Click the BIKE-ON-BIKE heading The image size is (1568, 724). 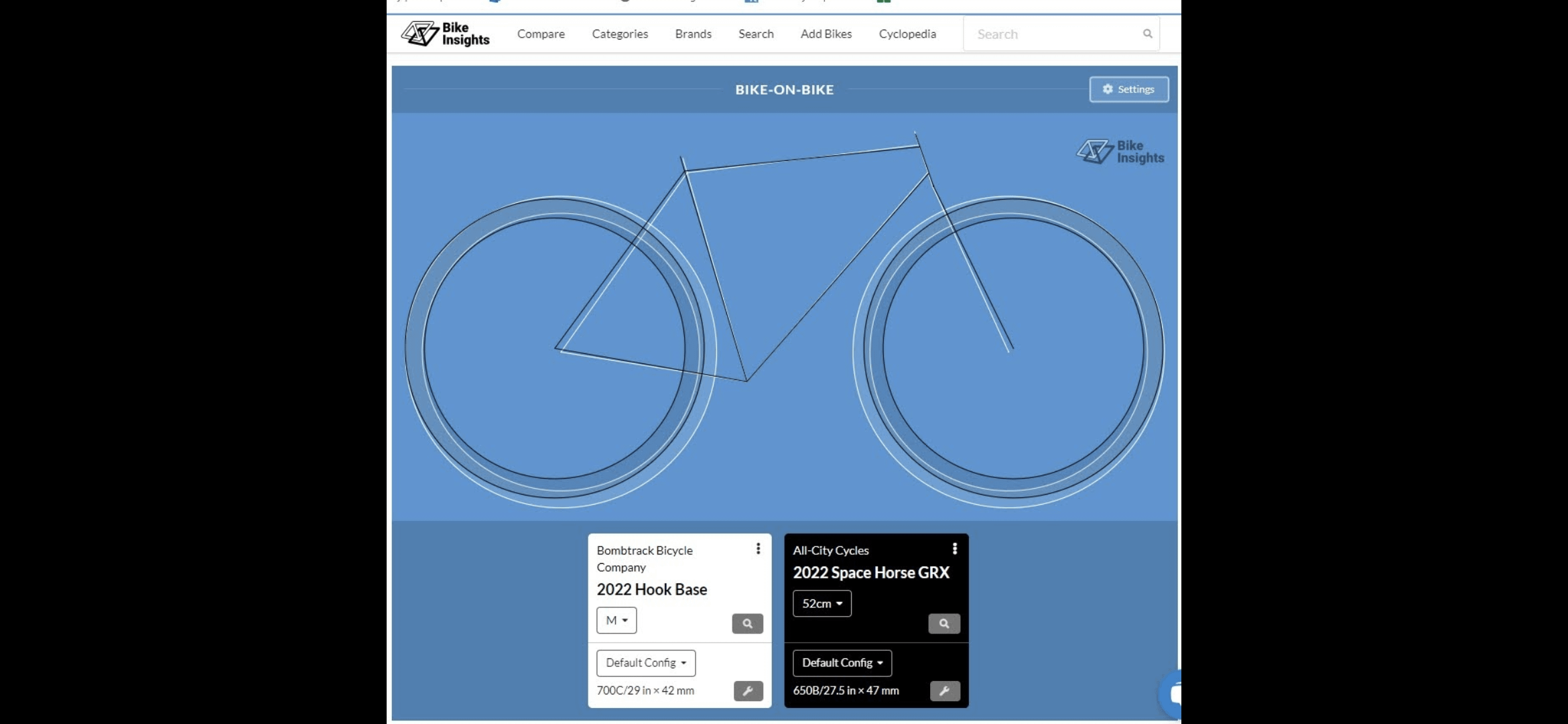pos(785,90)
